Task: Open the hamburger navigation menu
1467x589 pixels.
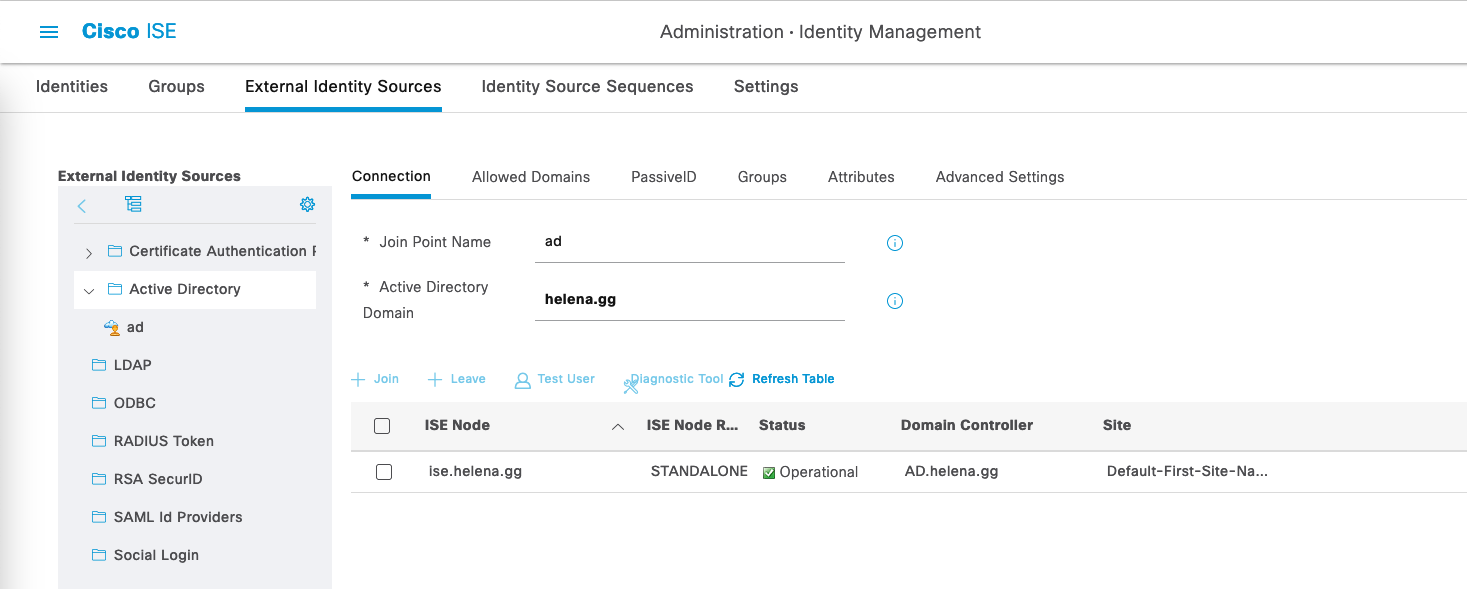Action: 49,32
